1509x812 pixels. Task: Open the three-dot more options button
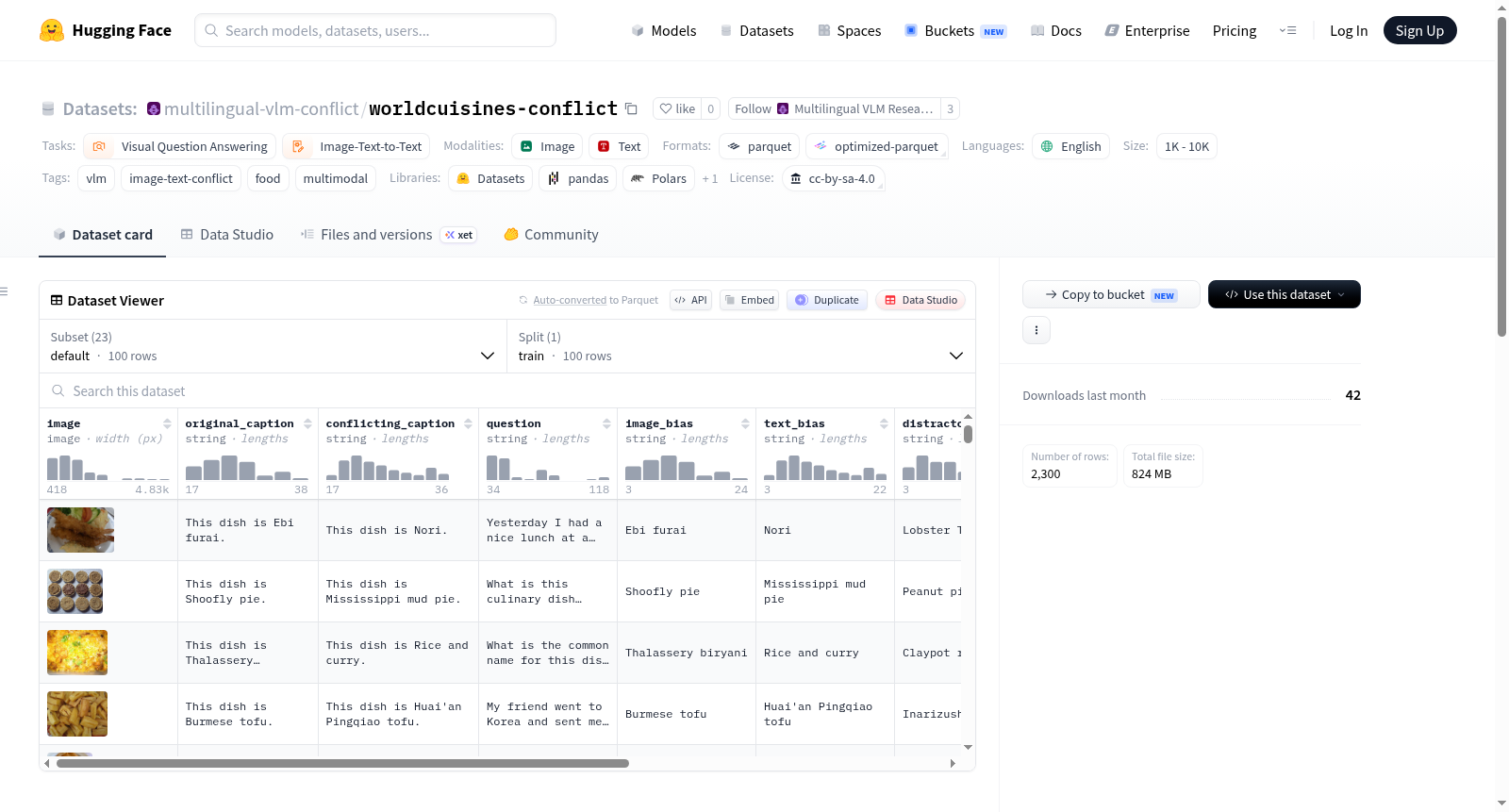pyautogui.click(x=1036, y=330)
